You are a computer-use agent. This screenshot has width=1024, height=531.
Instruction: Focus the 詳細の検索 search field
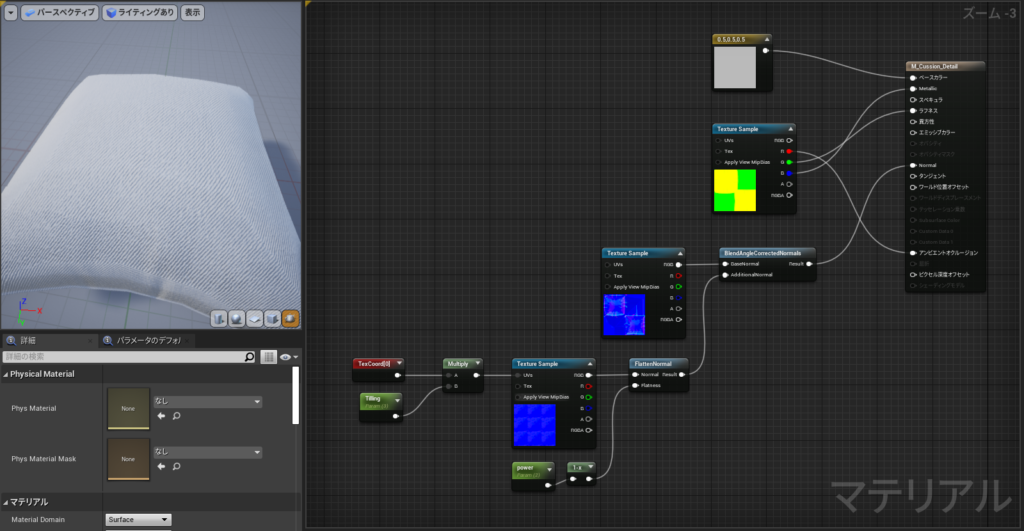click(123, 357)
